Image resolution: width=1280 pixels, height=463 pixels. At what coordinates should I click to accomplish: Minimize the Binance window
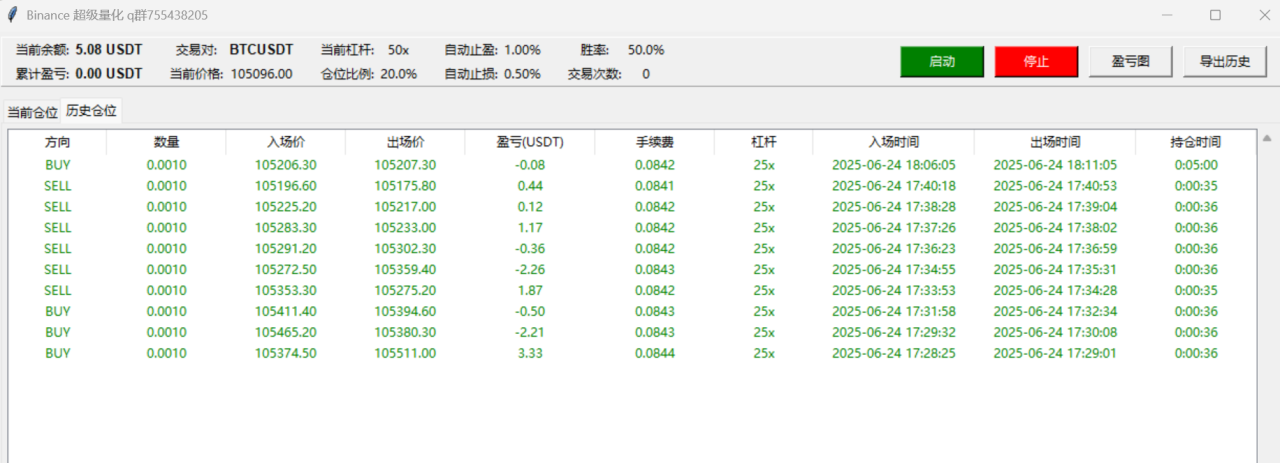(1167, 15)
